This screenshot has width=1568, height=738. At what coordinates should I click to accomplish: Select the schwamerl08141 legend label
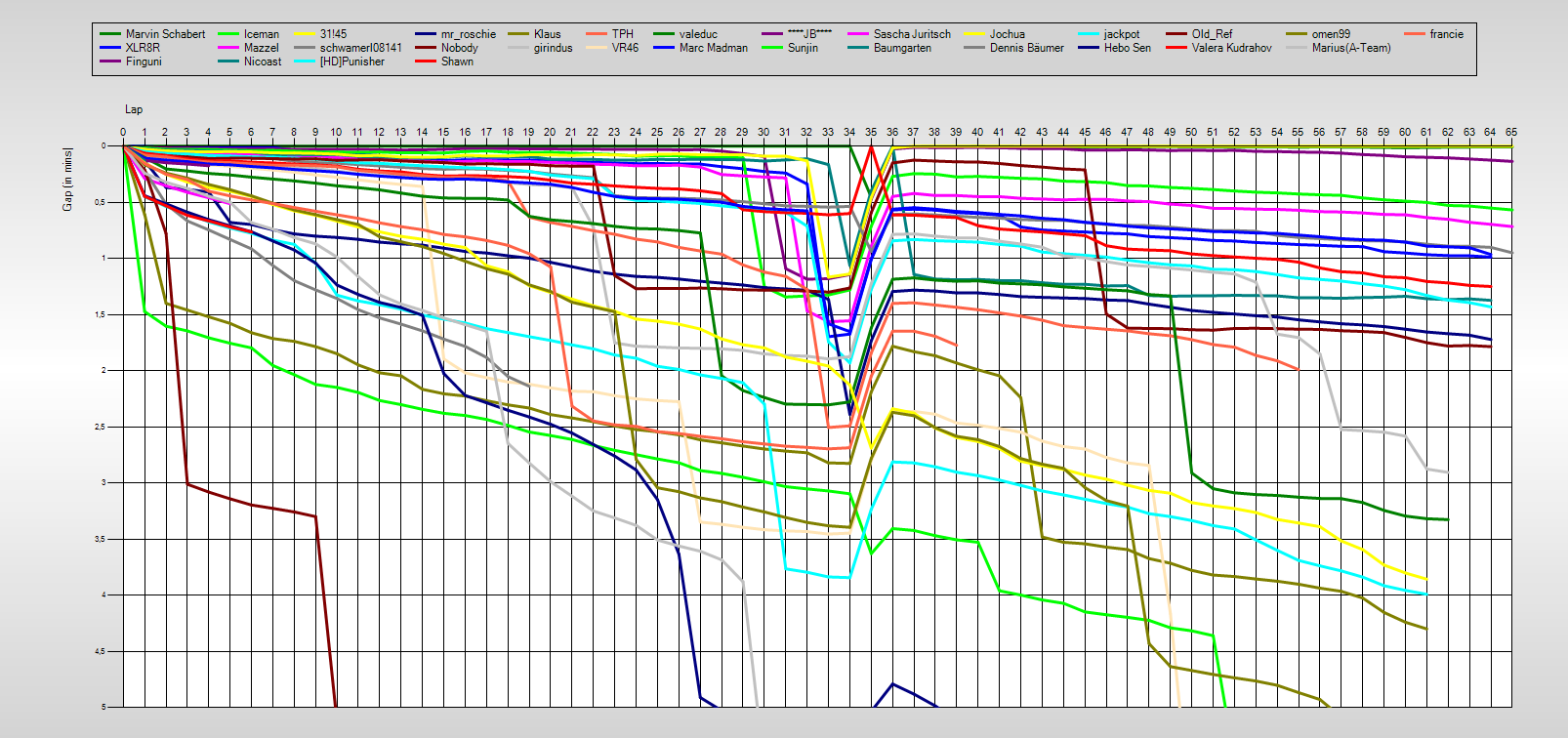(x=360, y=48)
